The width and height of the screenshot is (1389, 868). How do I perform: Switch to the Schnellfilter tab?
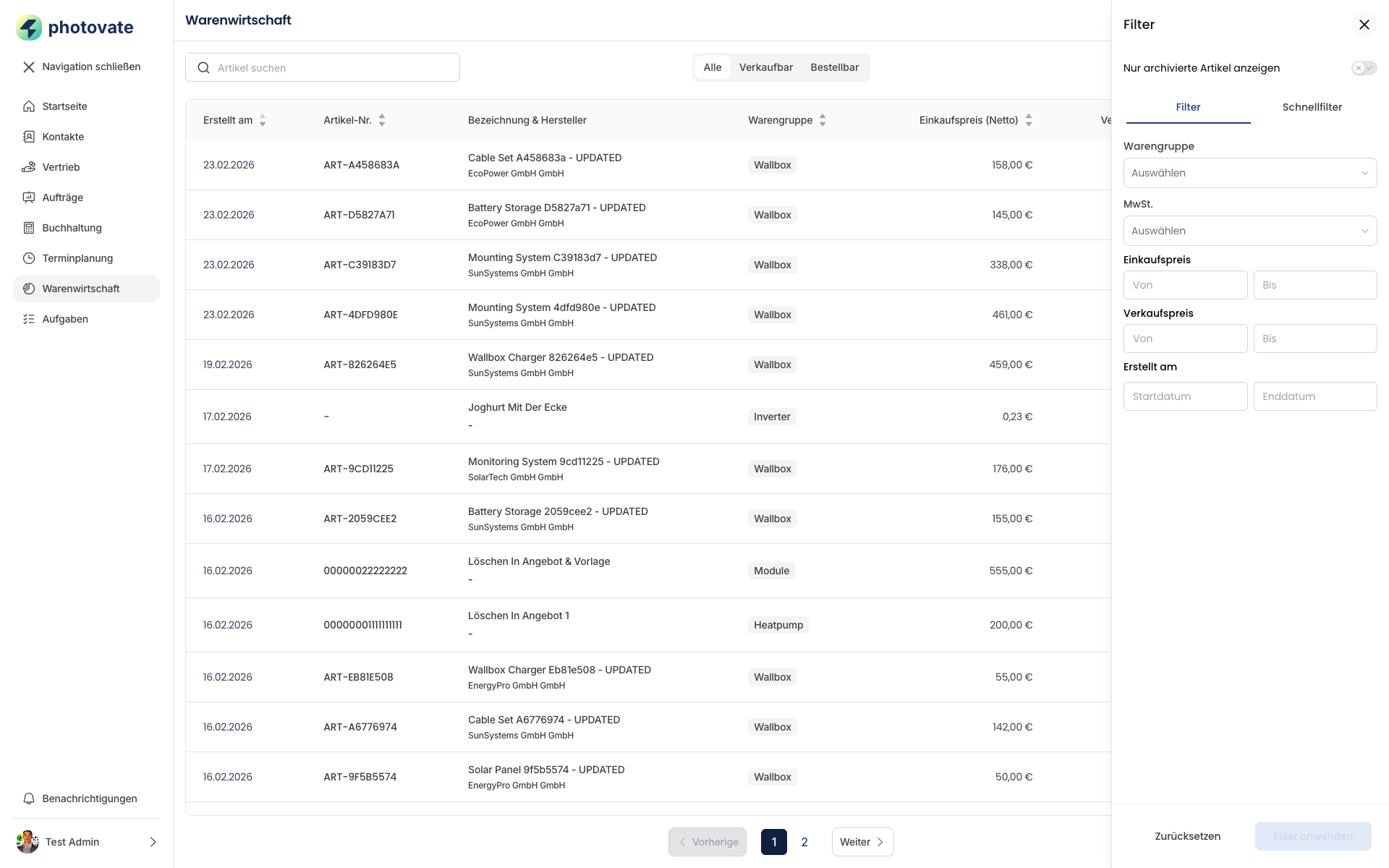(1312, 107)
